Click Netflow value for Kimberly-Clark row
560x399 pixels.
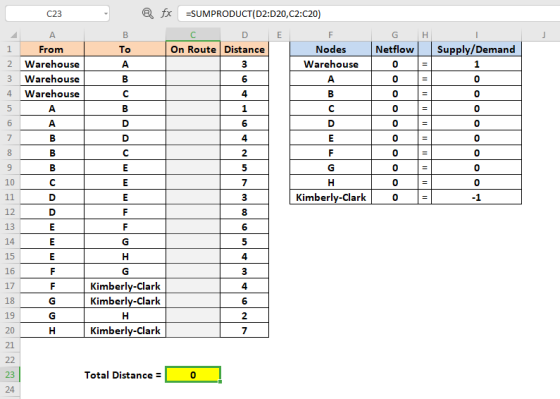point(395,198)
